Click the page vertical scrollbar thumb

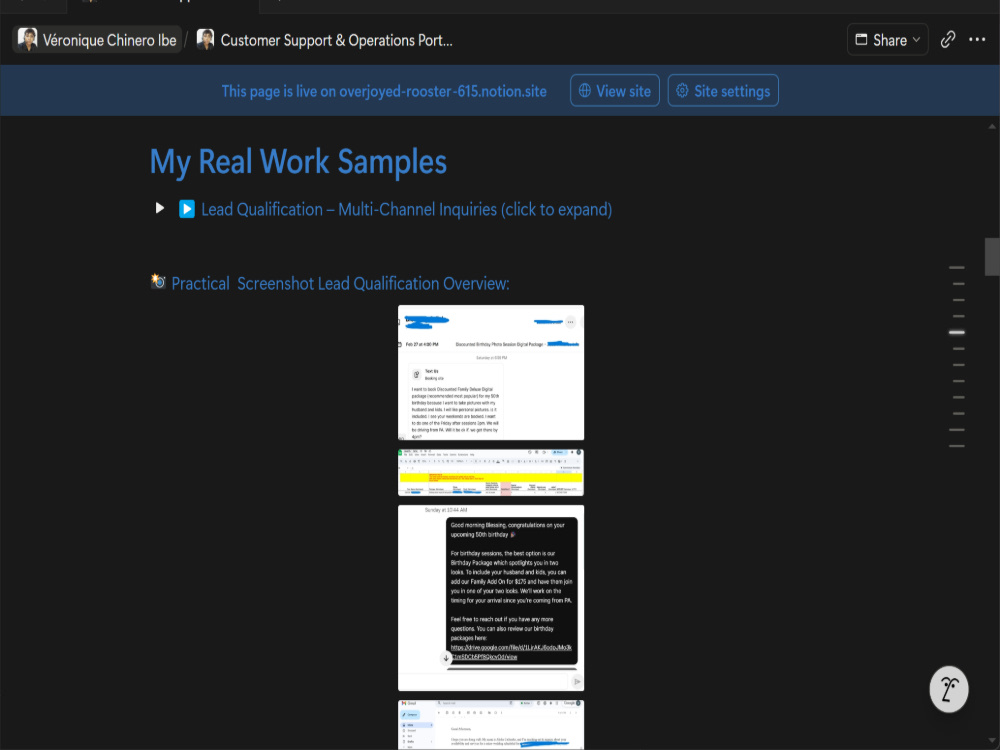[x=992, y=256]
